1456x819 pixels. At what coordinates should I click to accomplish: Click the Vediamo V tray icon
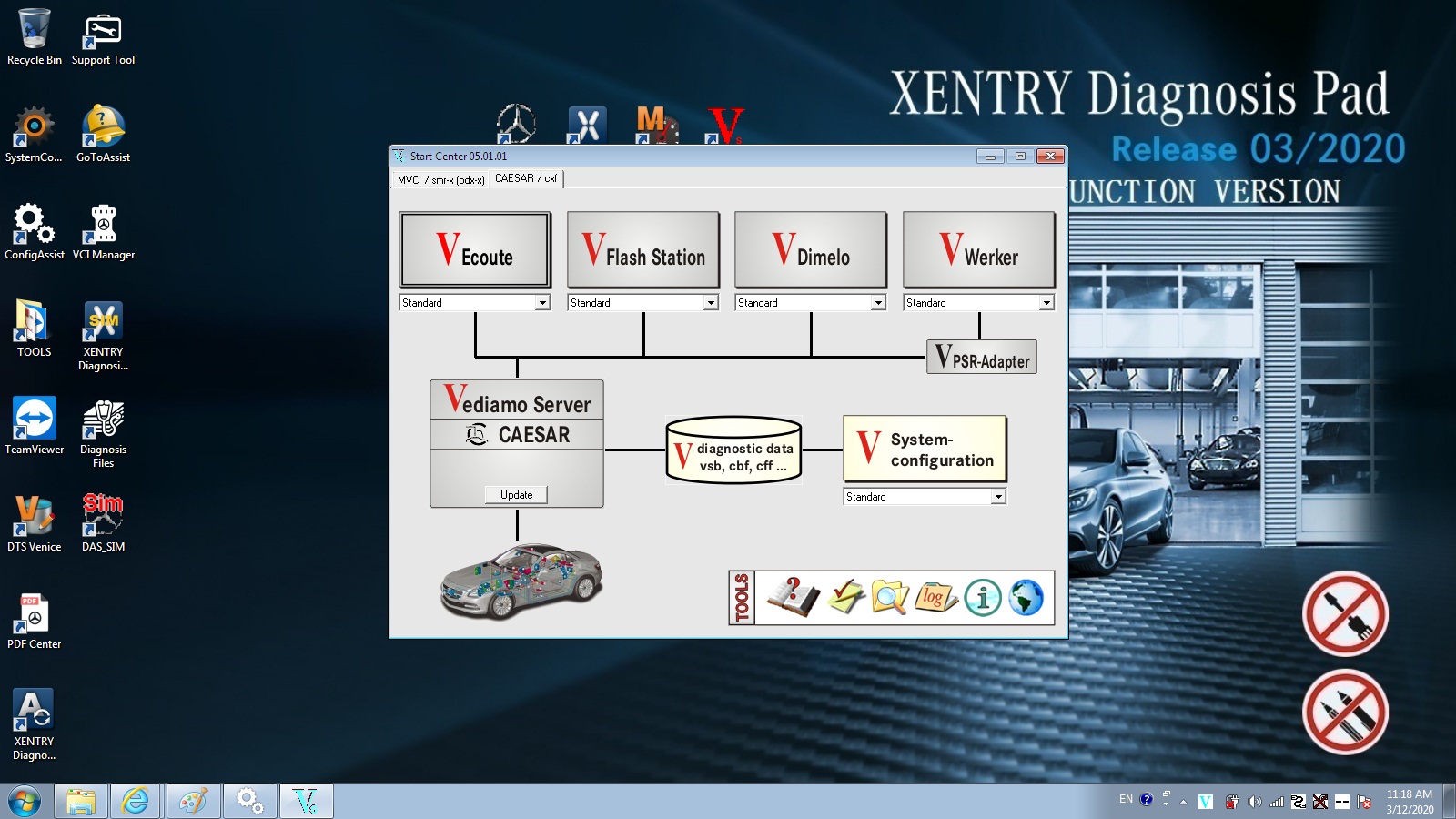click(1206, 802)
